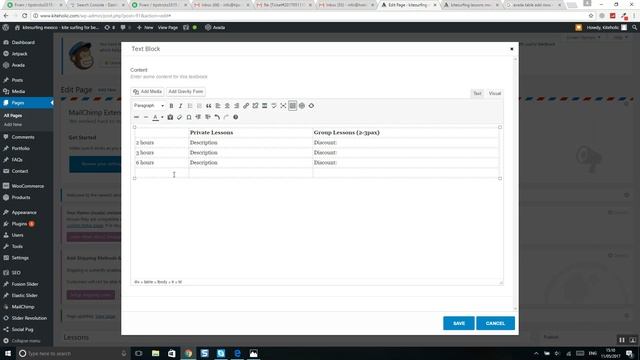Image resolution: width=640 pixels, height=360 pixels.
Task: Open the Paragraph format dropdown
Action: point(149,106)
